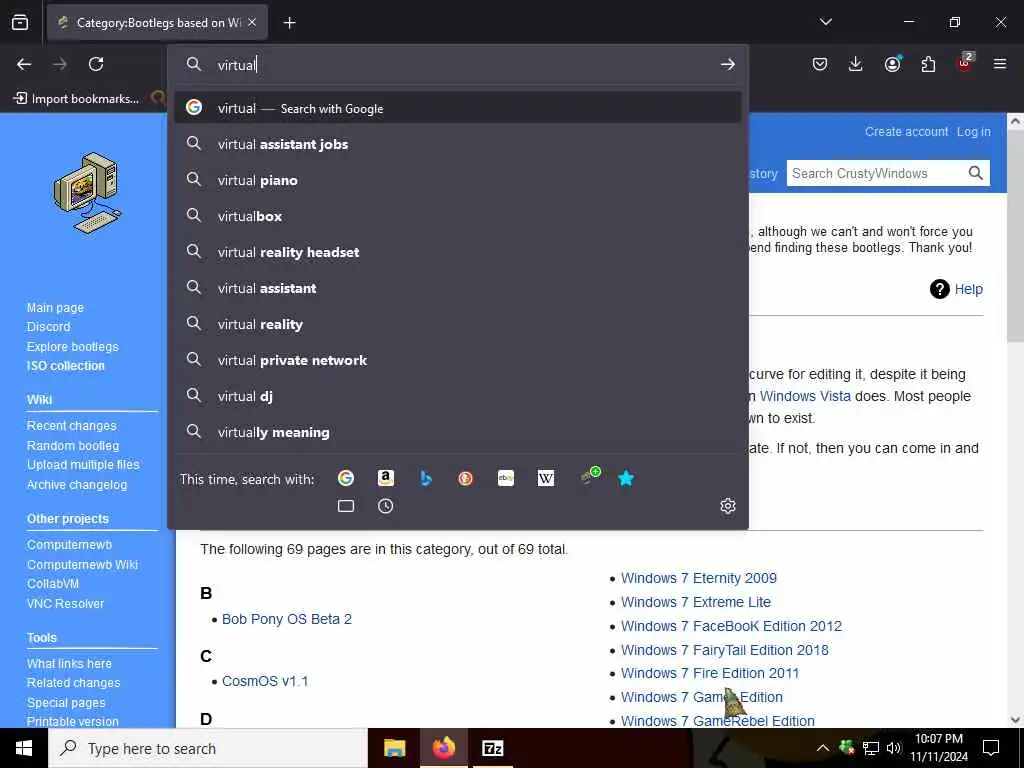Open the Windows 7 Eternity 2009 page

coord(698,578)
